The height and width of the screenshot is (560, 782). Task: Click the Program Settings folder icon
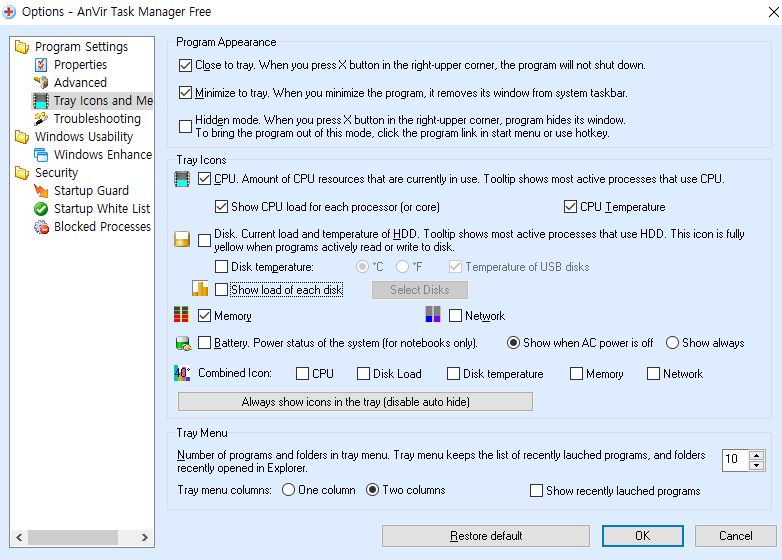click(21, 47)
